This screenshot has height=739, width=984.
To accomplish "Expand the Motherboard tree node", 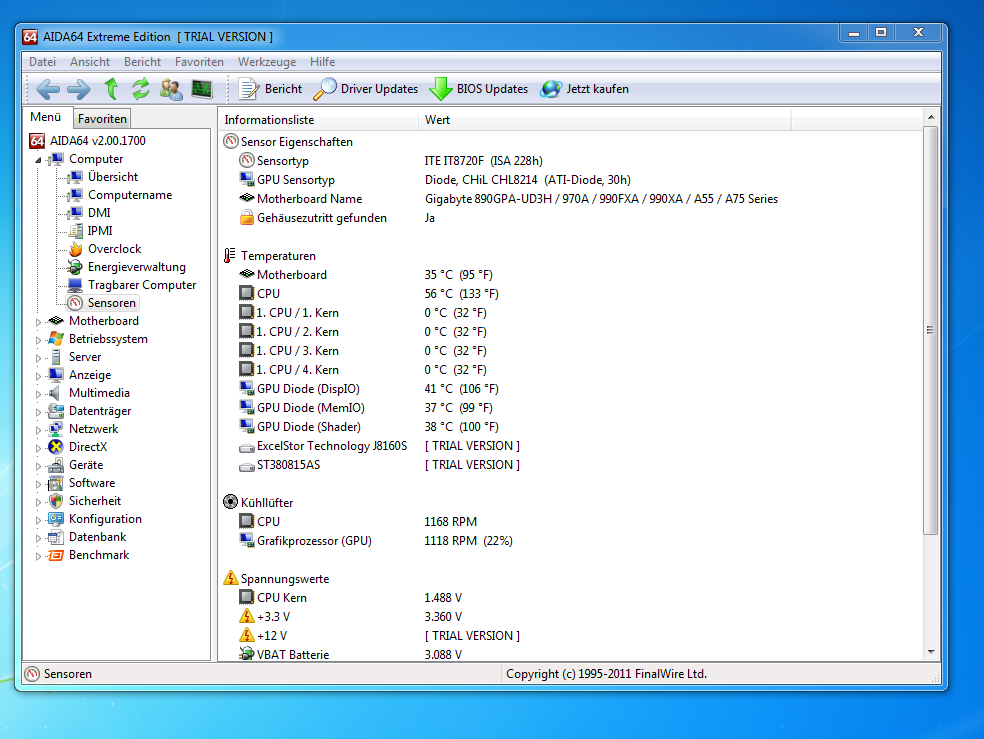I will 38,322.
